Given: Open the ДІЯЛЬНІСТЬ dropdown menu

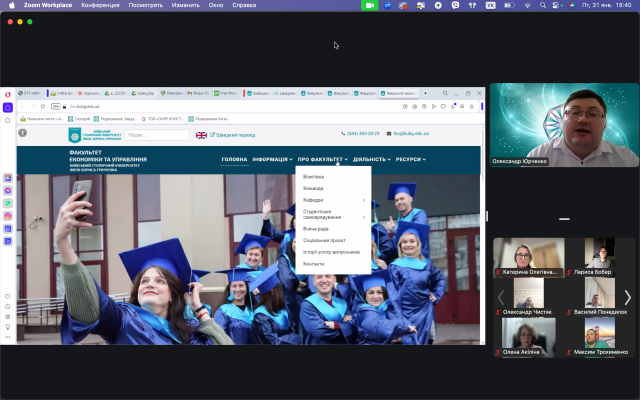Looking at the screenshot, I should click(371, 159).
